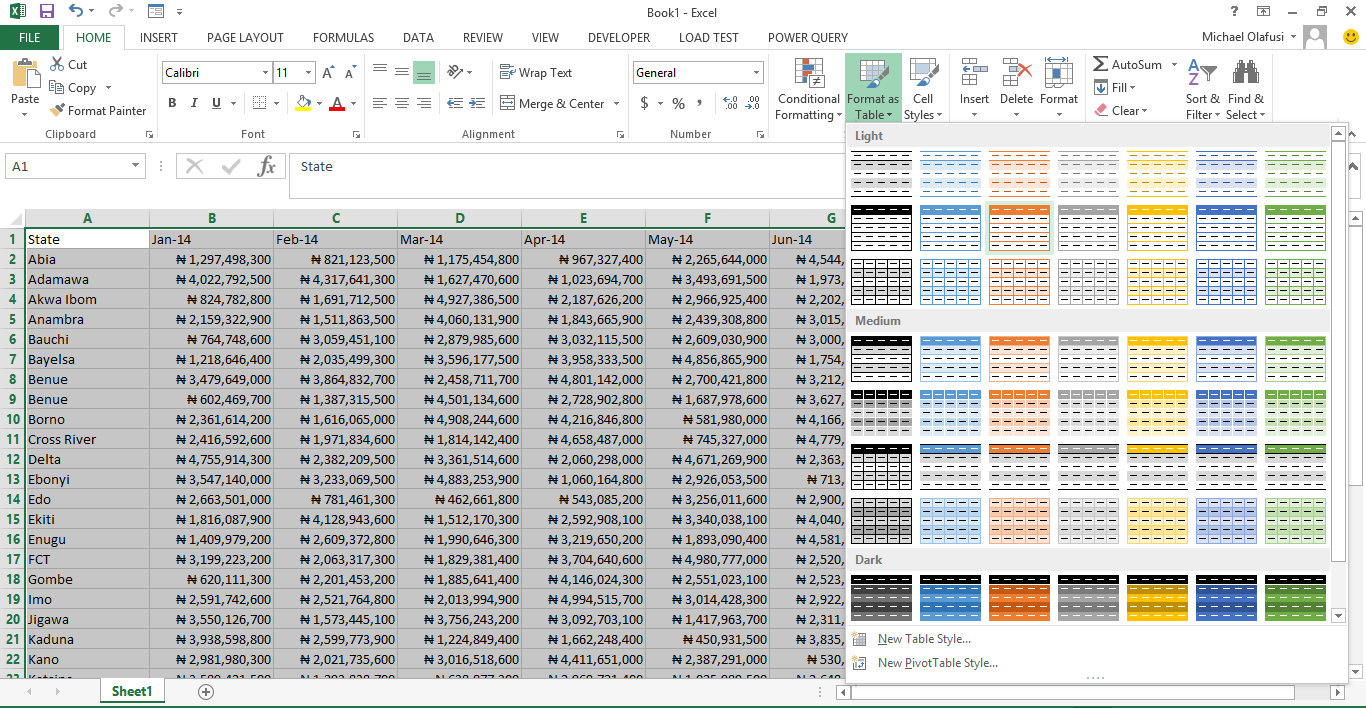Click the Percent Style icon

(676, 103)
